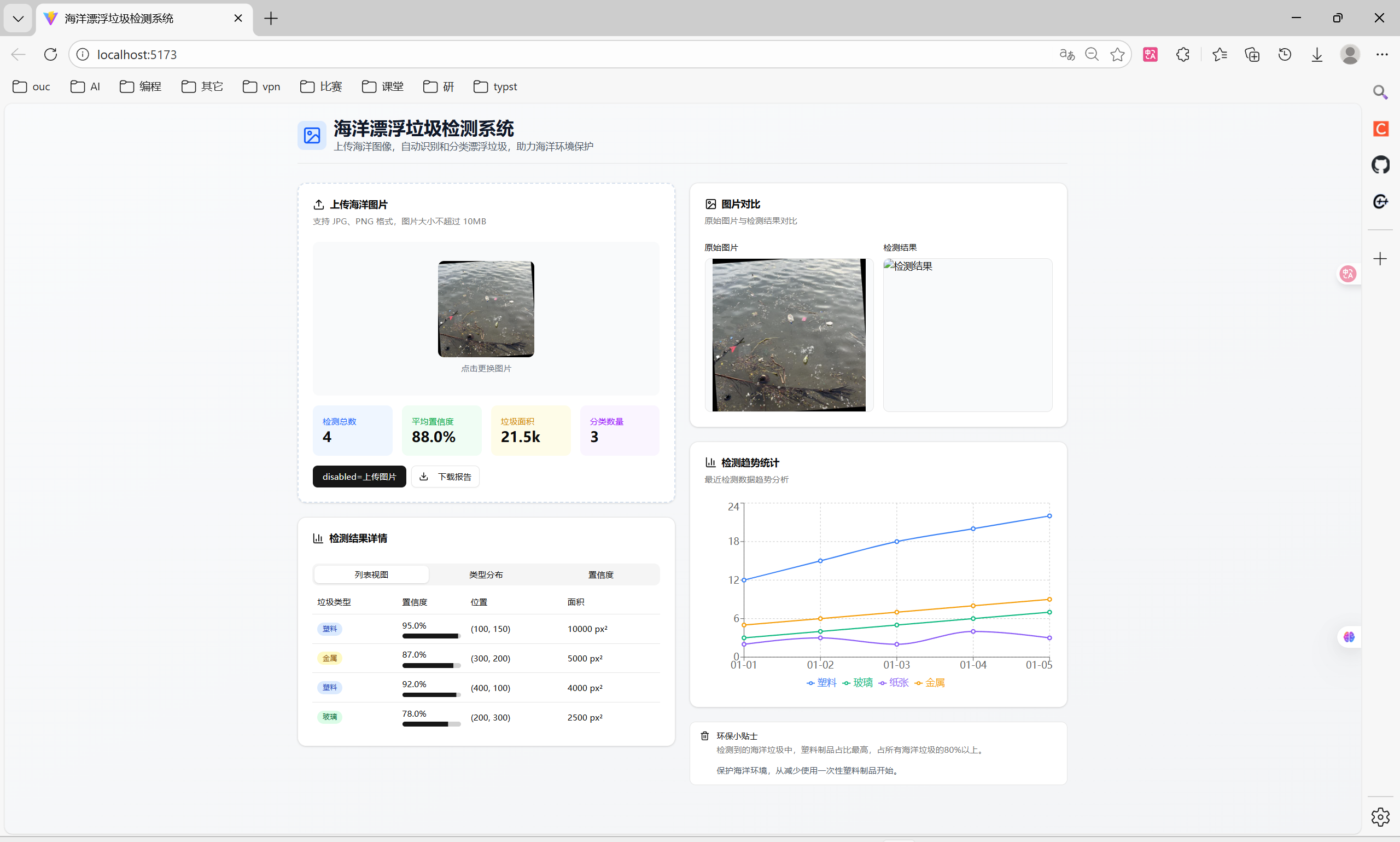The image size is (1400, 842).
Task: Toggle 金属 series in chart legend
Action: coord(929,683)
